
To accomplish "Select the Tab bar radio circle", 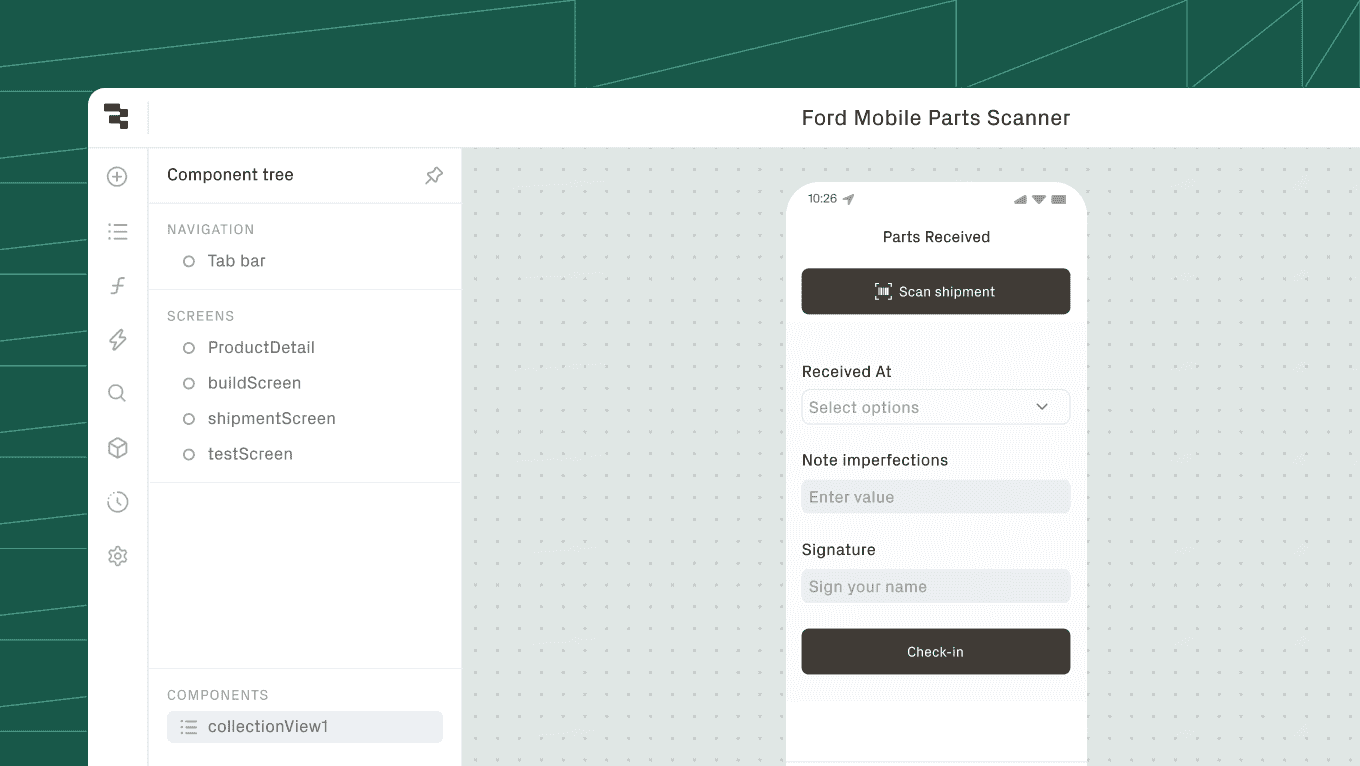I will tap(189, 261).
